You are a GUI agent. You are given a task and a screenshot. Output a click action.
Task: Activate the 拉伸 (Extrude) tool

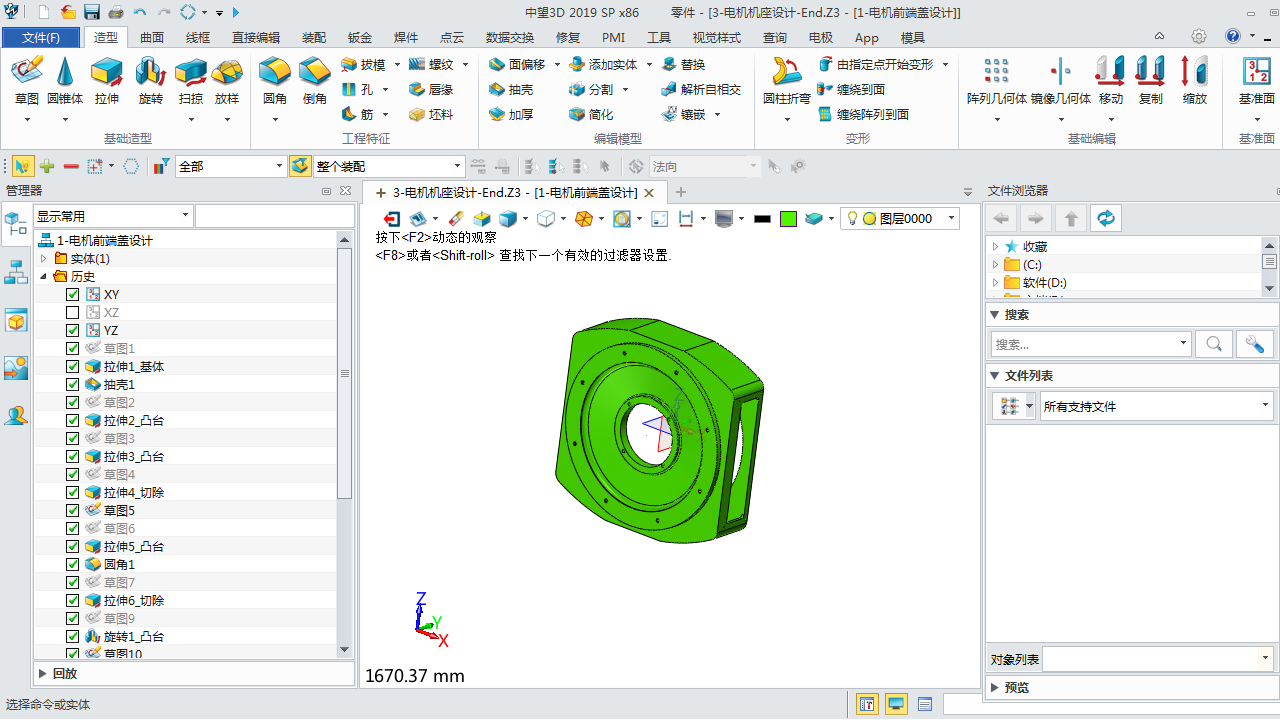106,80
